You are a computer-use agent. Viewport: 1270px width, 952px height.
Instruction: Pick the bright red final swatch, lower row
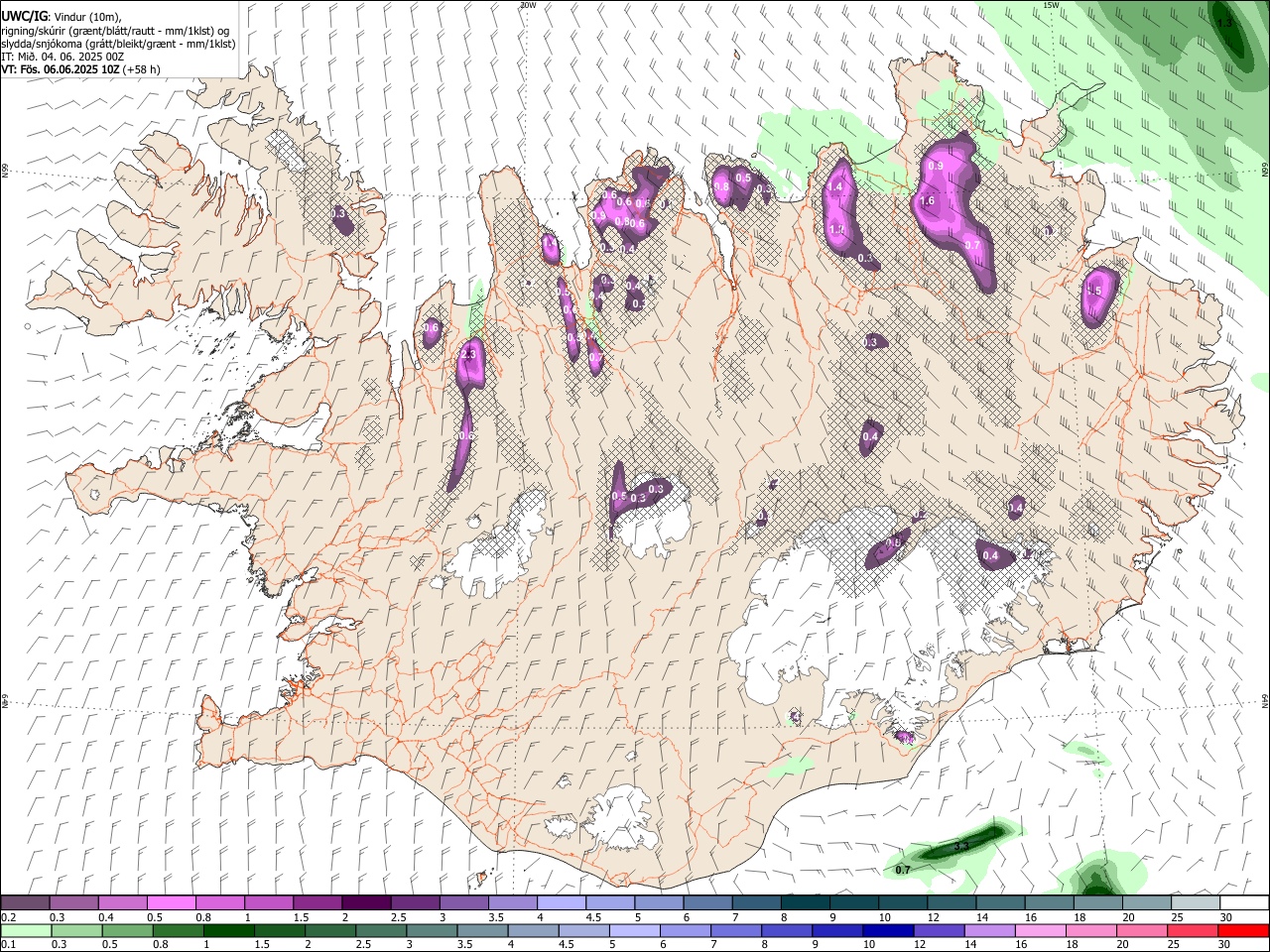[1243, 930]
